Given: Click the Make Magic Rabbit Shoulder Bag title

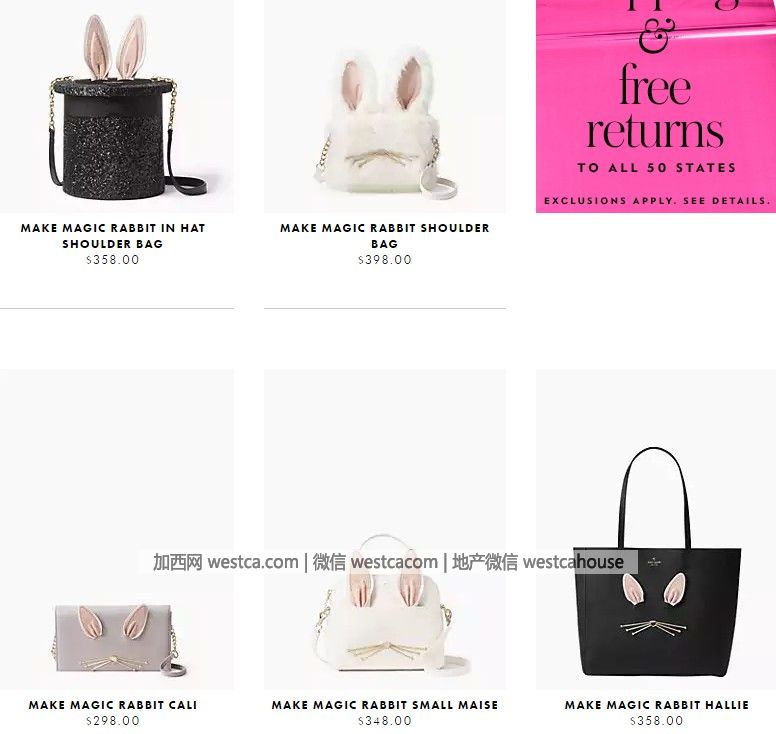Looking at the screenshot, I should click(x=385, y=236).
